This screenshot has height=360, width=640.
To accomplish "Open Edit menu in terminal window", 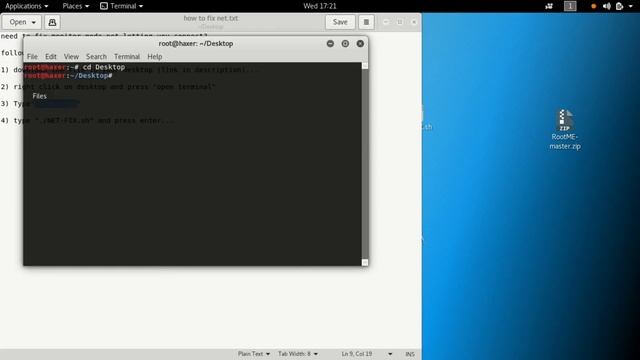I will [x=51, y=56].
